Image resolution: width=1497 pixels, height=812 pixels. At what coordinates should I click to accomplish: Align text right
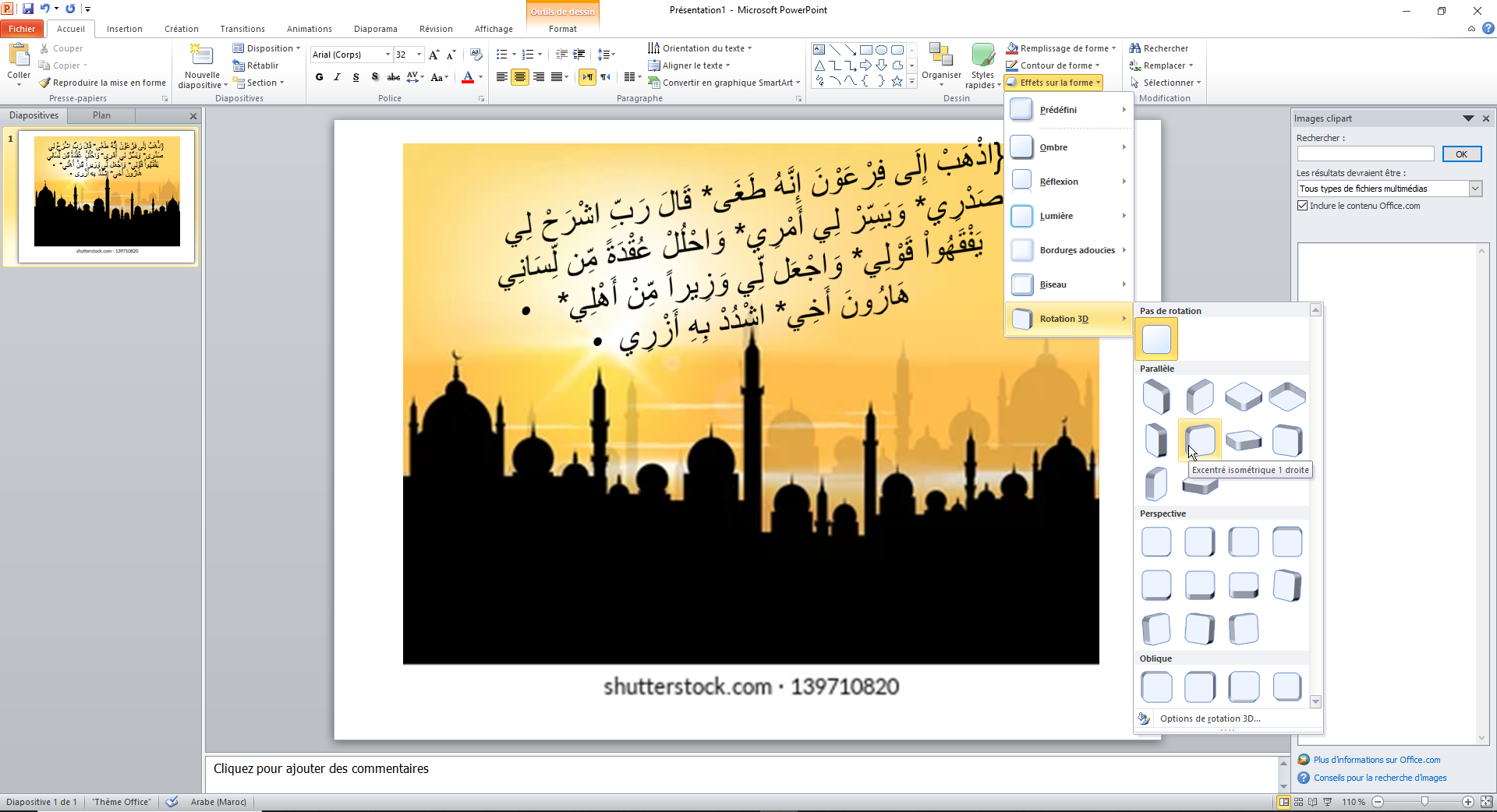(539, 77)
